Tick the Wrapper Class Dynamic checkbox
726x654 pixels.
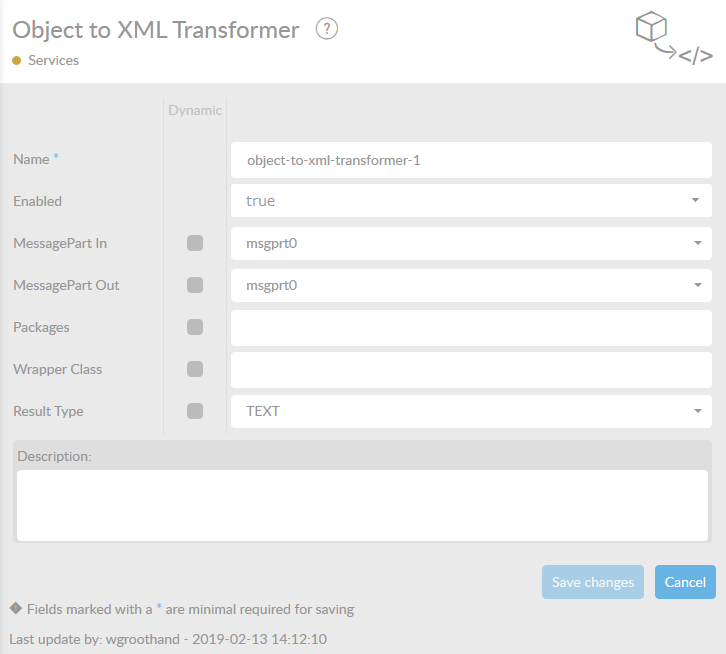[x=195, y=369]
